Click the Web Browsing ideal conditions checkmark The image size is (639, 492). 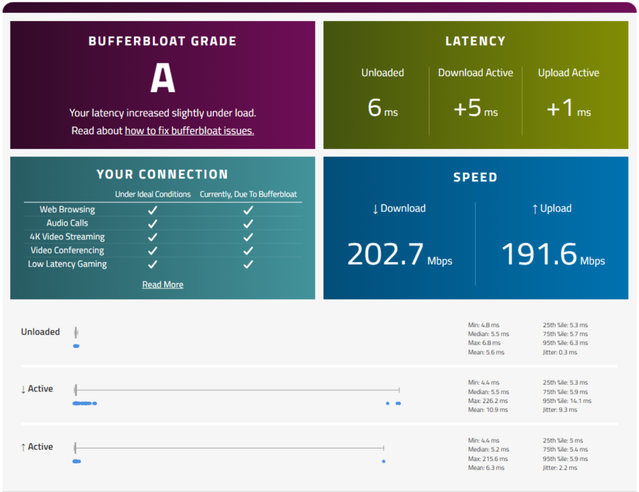point(152,211)
